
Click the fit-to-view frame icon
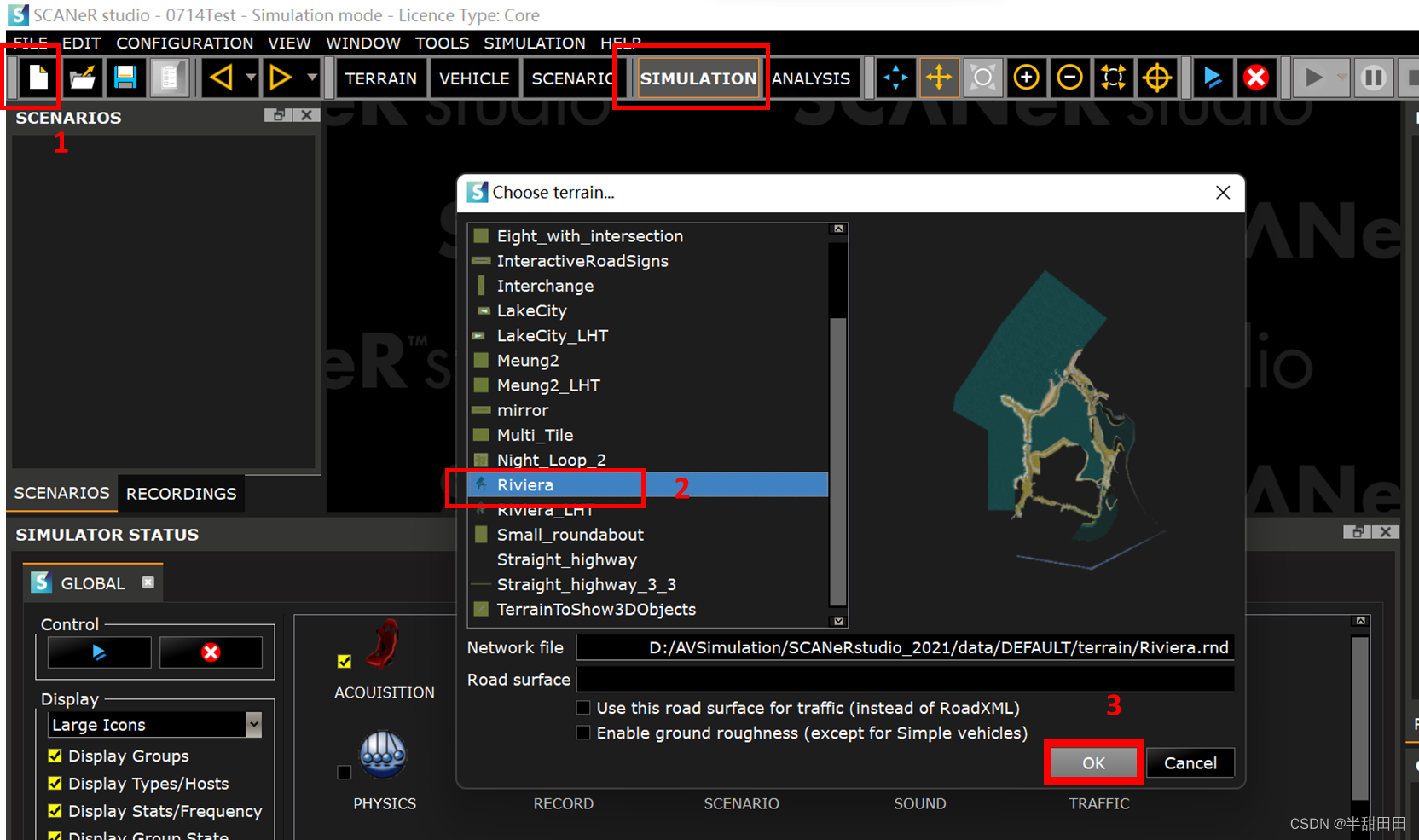[x=1113, y=78]
